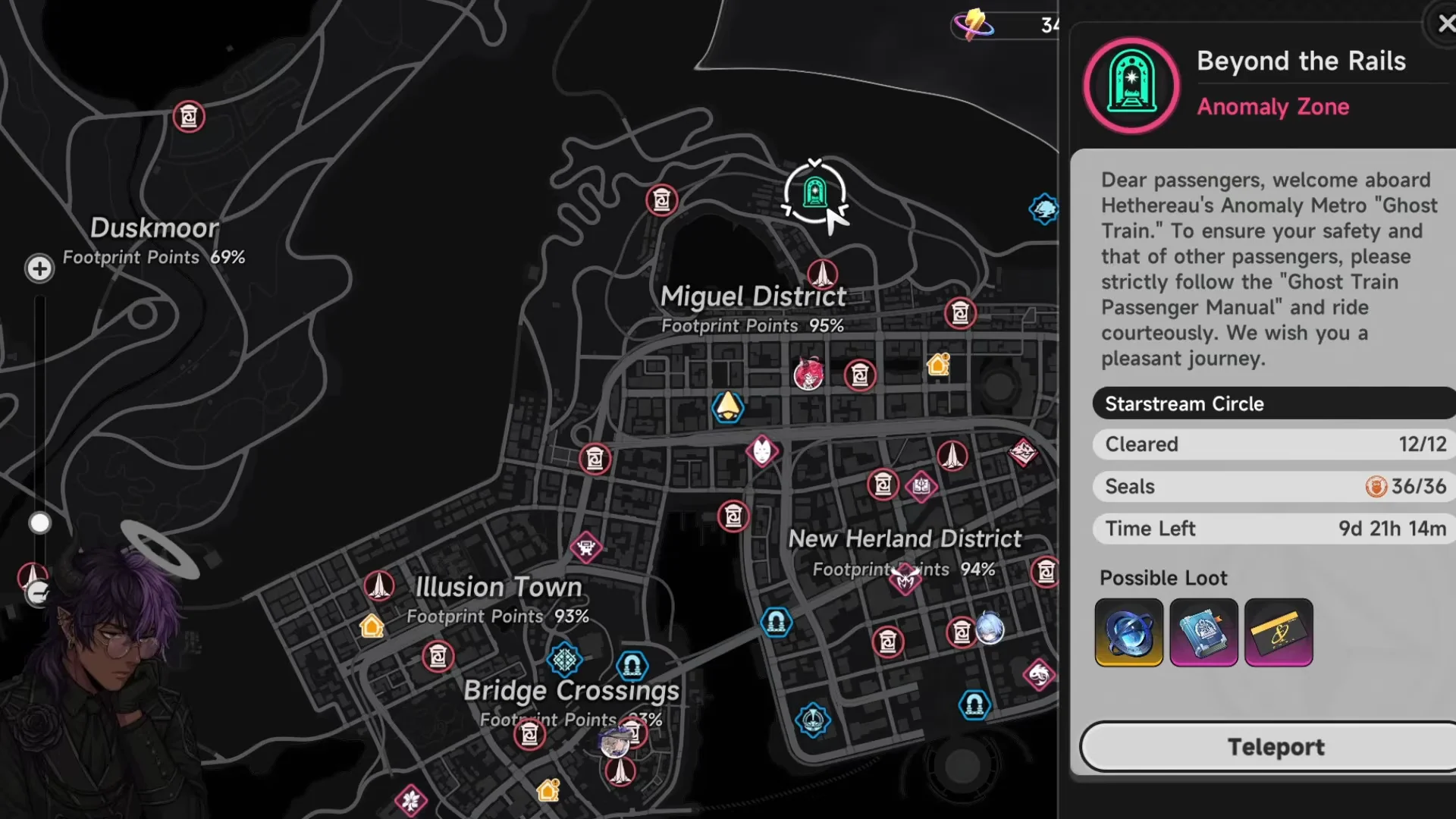Click the Cleared 12/12 row
Screen dimensions: 1456x819
click(1274, 444)
